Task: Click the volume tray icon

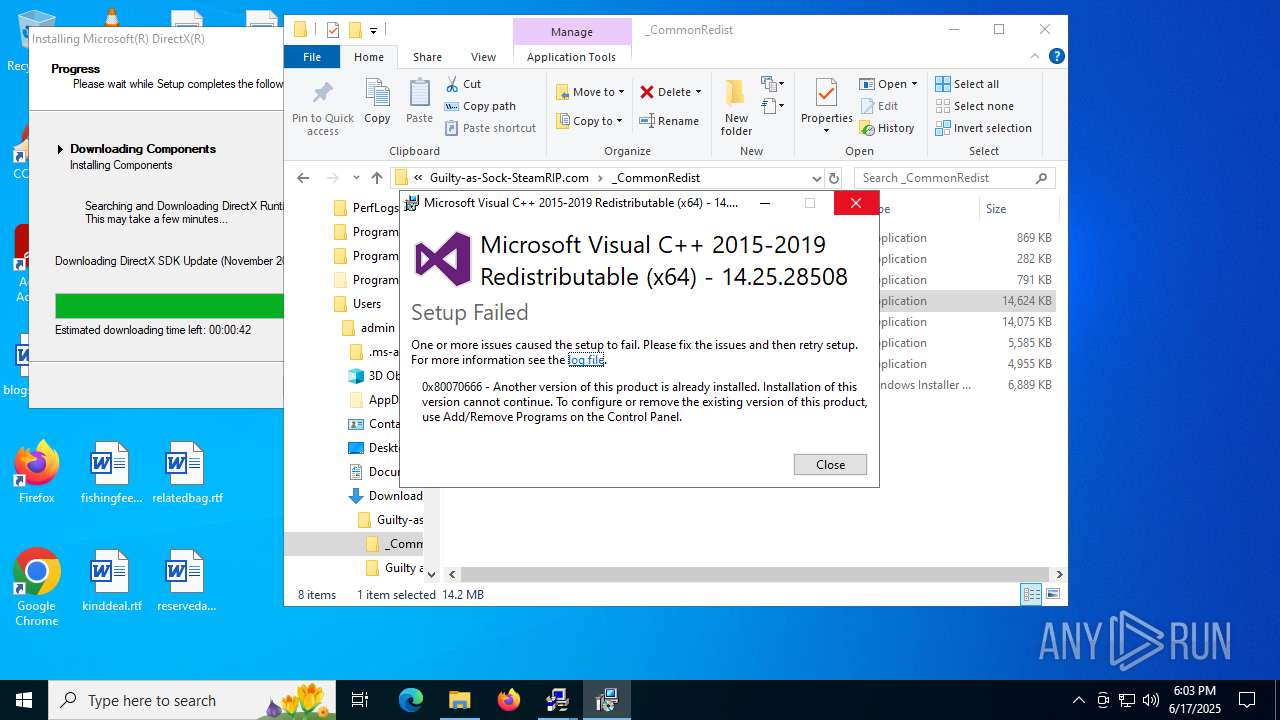Action: pyautogui.click(x=1151, y=700)
